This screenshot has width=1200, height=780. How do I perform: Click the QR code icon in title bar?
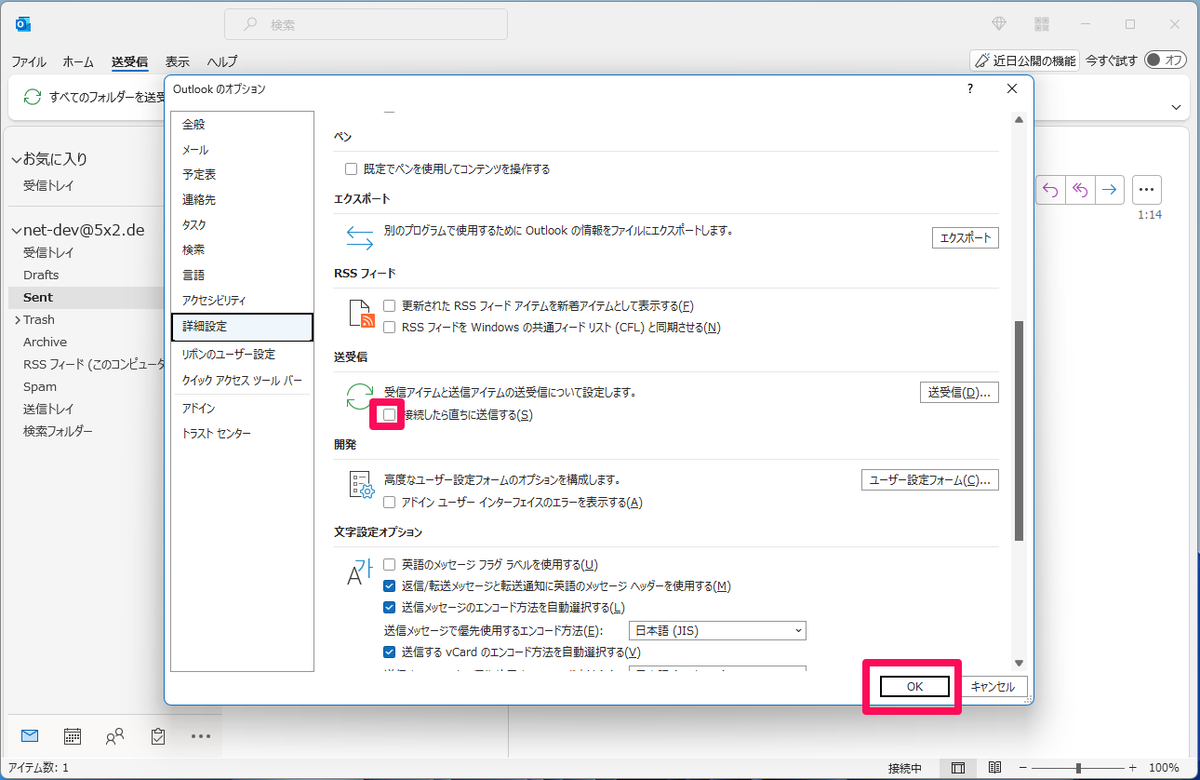pyautogui.click(x=1043, y=24)
